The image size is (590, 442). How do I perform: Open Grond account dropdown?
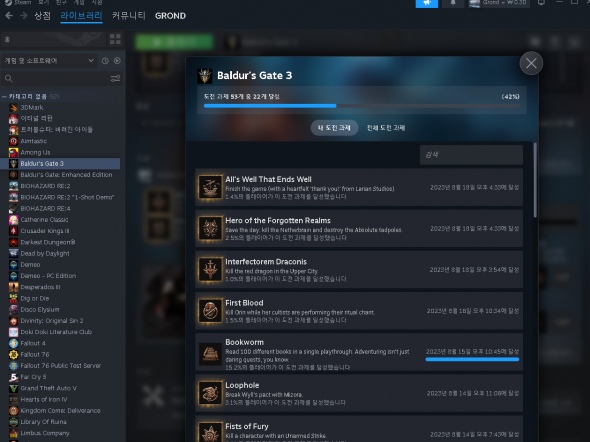click(x=499, y=3)
